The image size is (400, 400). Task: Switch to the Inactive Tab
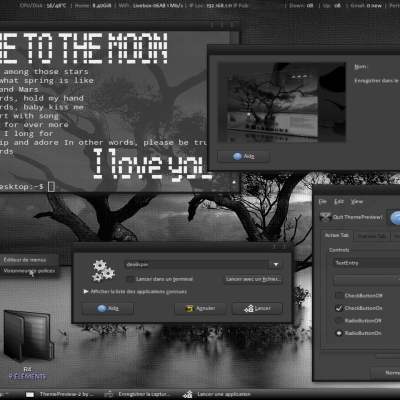point(372,236)
